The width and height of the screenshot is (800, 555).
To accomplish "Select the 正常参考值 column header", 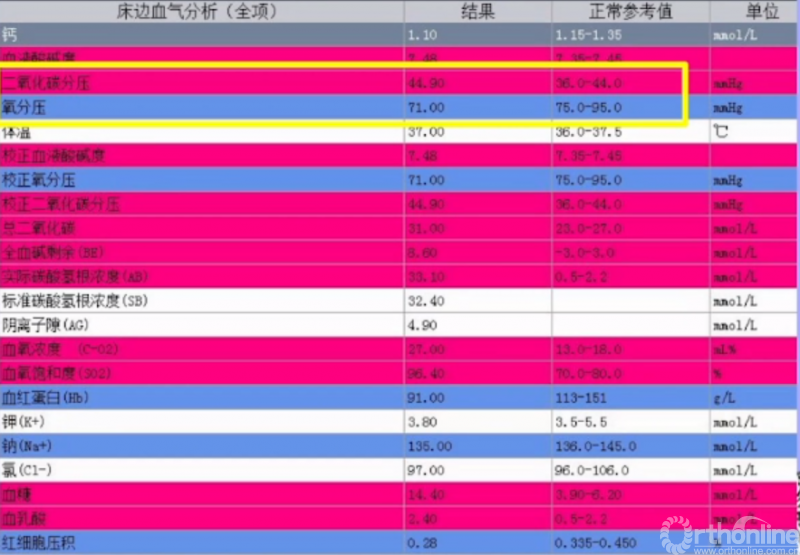I will [x=629, y=11].
